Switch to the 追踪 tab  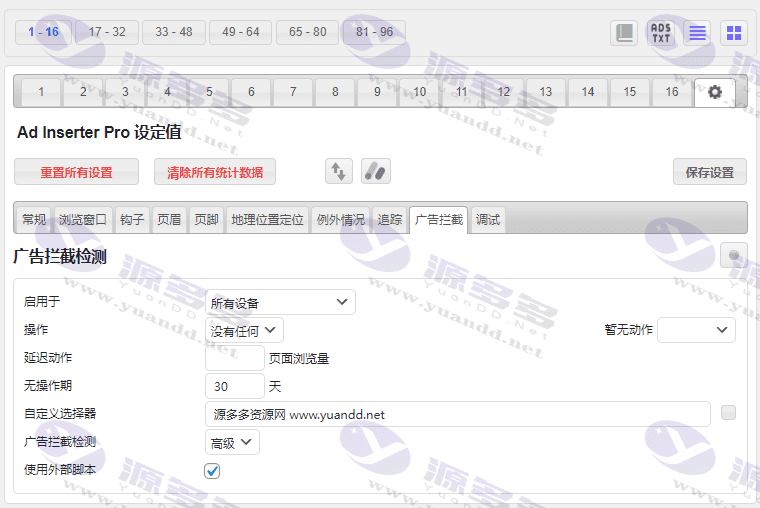point(390,220)
